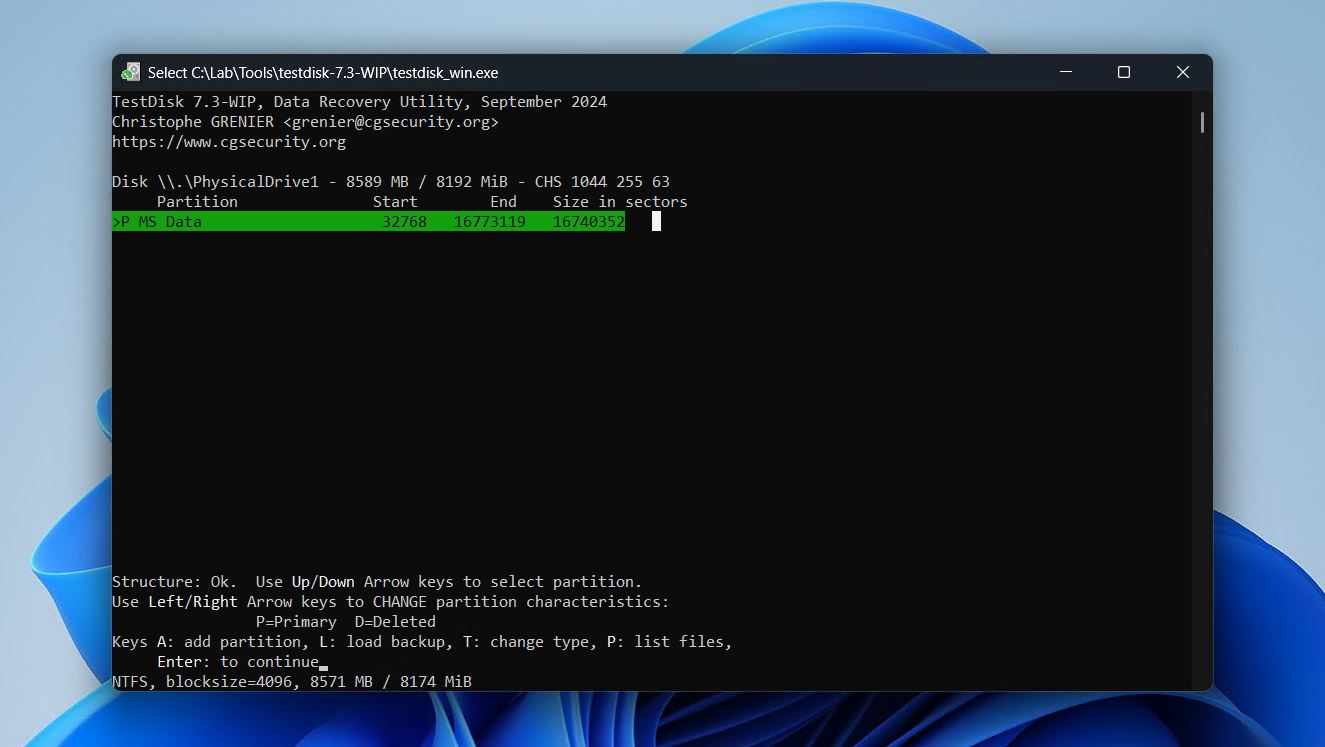Click the start sector value 32768

coord(404,222)
